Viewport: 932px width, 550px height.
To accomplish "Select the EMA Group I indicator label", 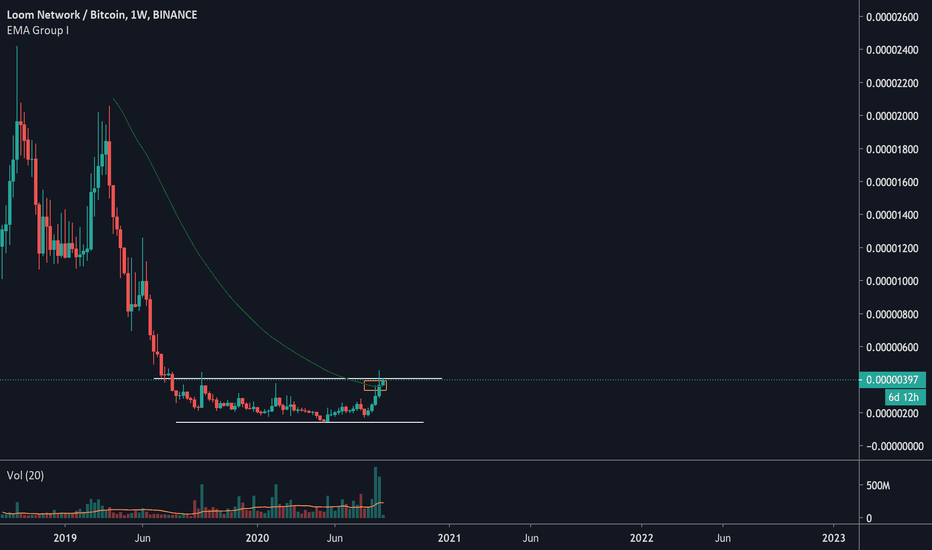I will tap(37, 30).
